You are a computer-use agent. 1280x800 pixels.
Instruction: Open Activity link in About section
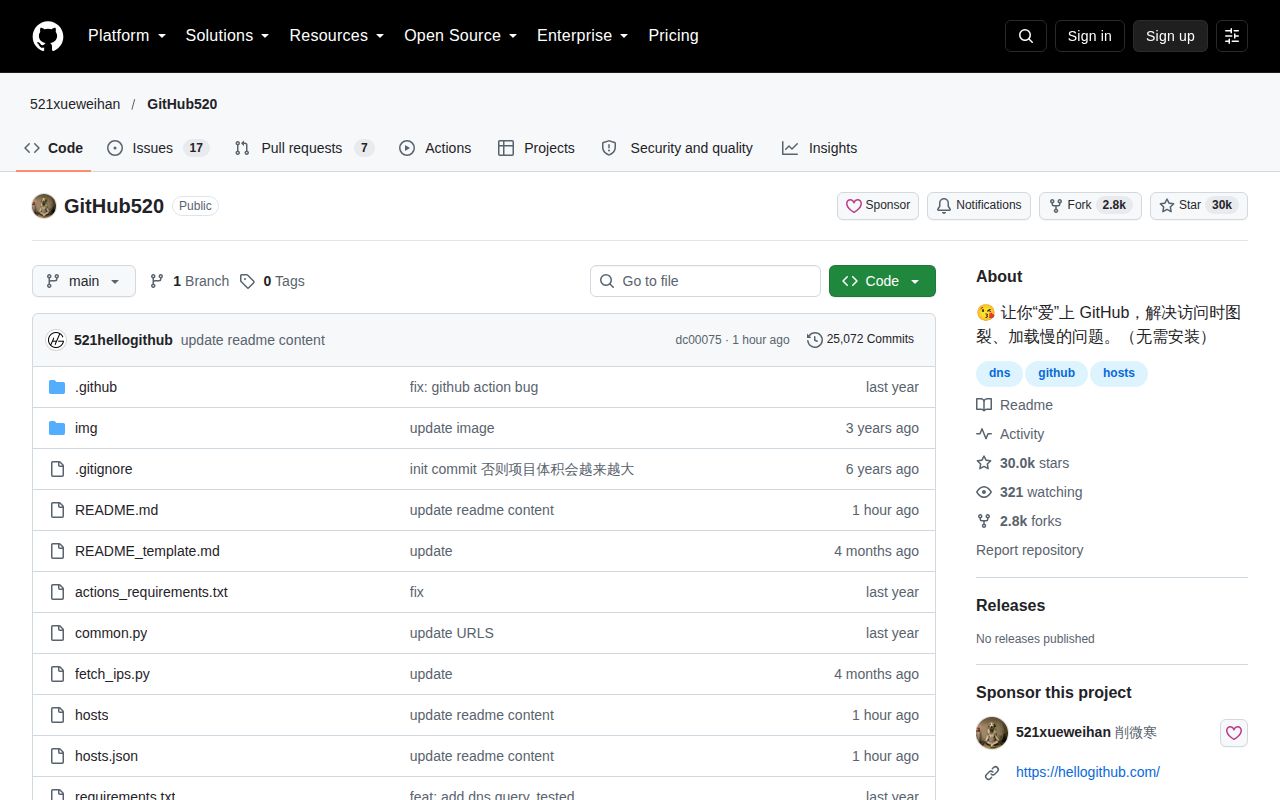[x=1010, y=434]
